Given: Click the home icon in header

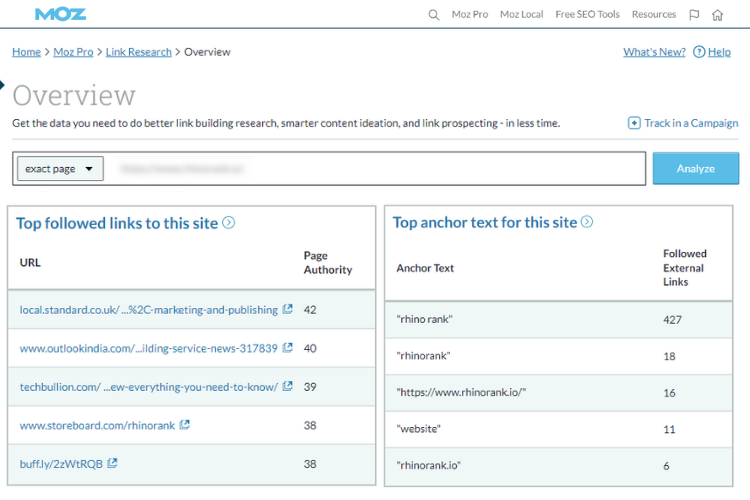Looking at the screenshot, I should point(717,15).
